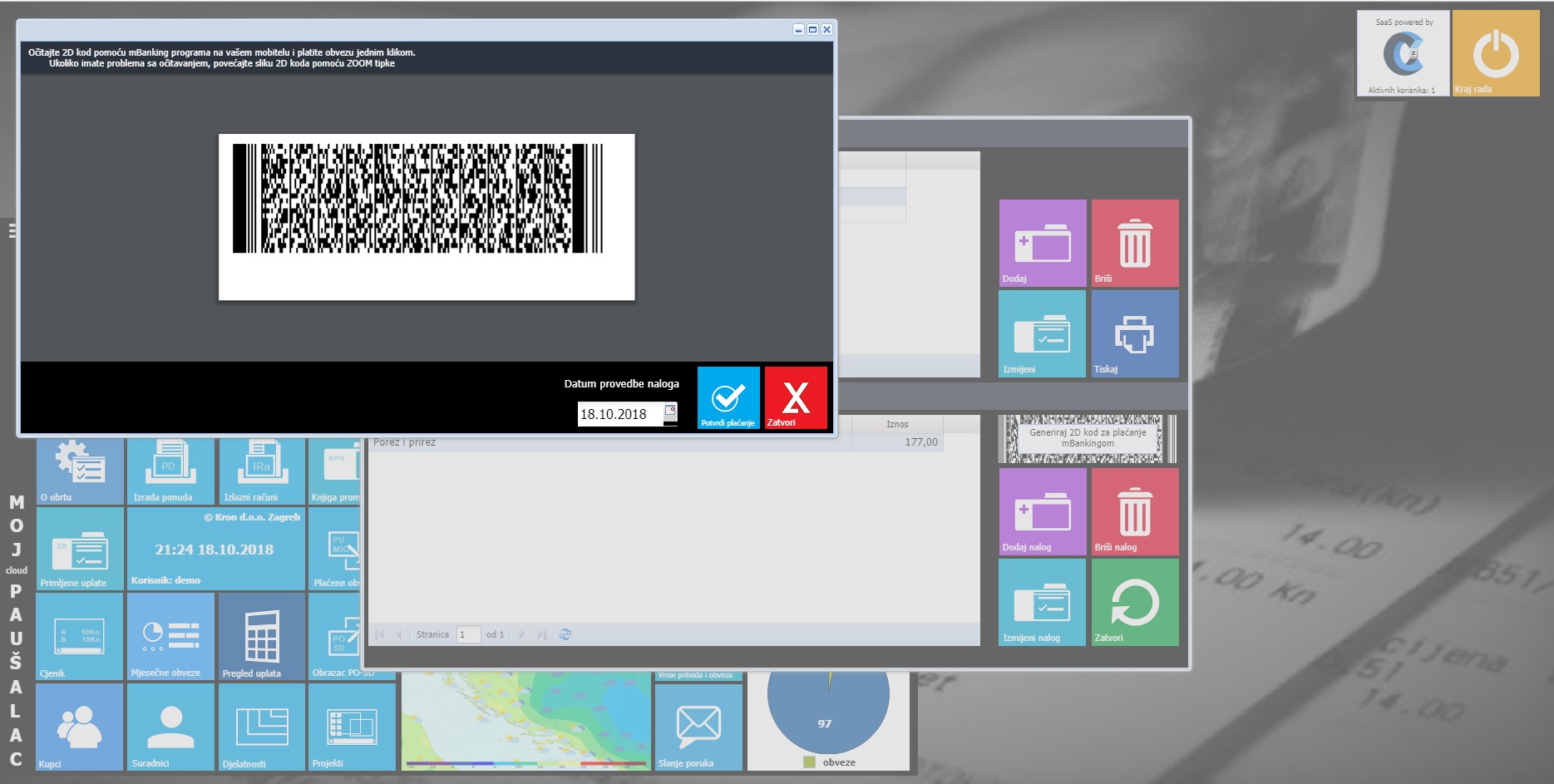Open the Pregled uplata tile
The width and height of the screenshot is (1554, 784).
[262, 636]
